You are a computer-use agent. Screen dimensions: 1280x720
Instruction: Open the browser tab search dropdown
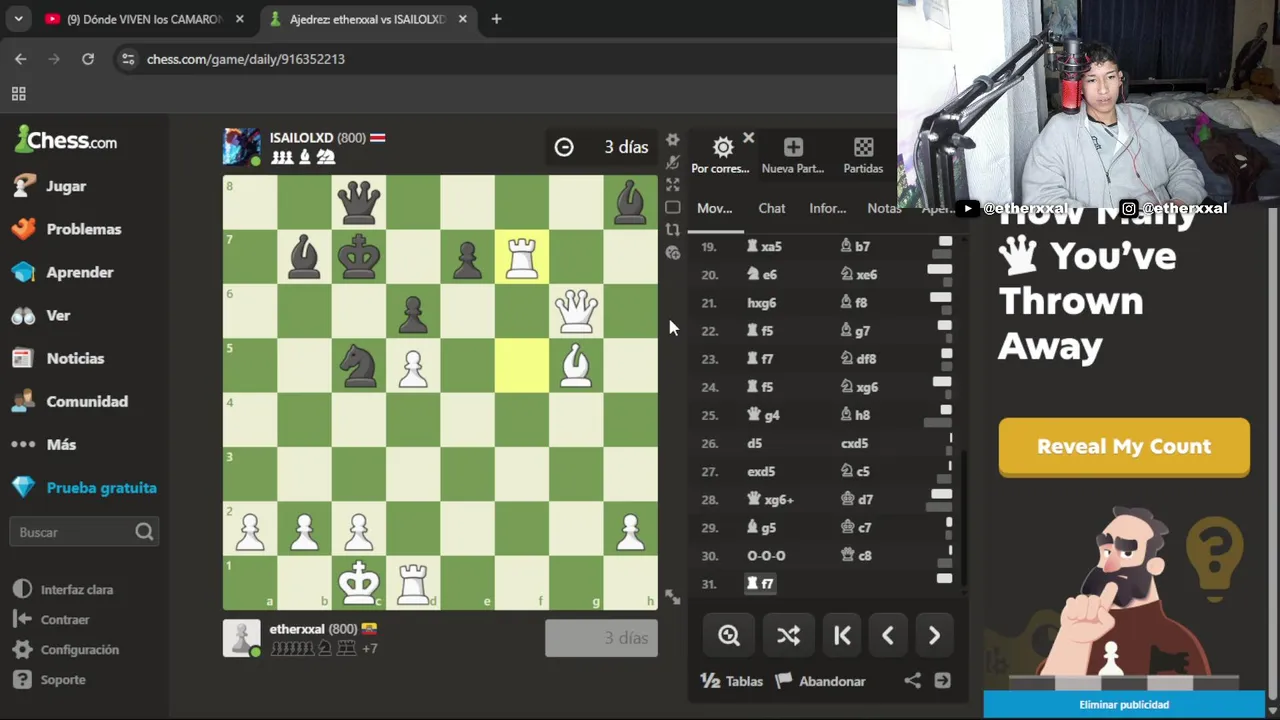click(18, 19)
